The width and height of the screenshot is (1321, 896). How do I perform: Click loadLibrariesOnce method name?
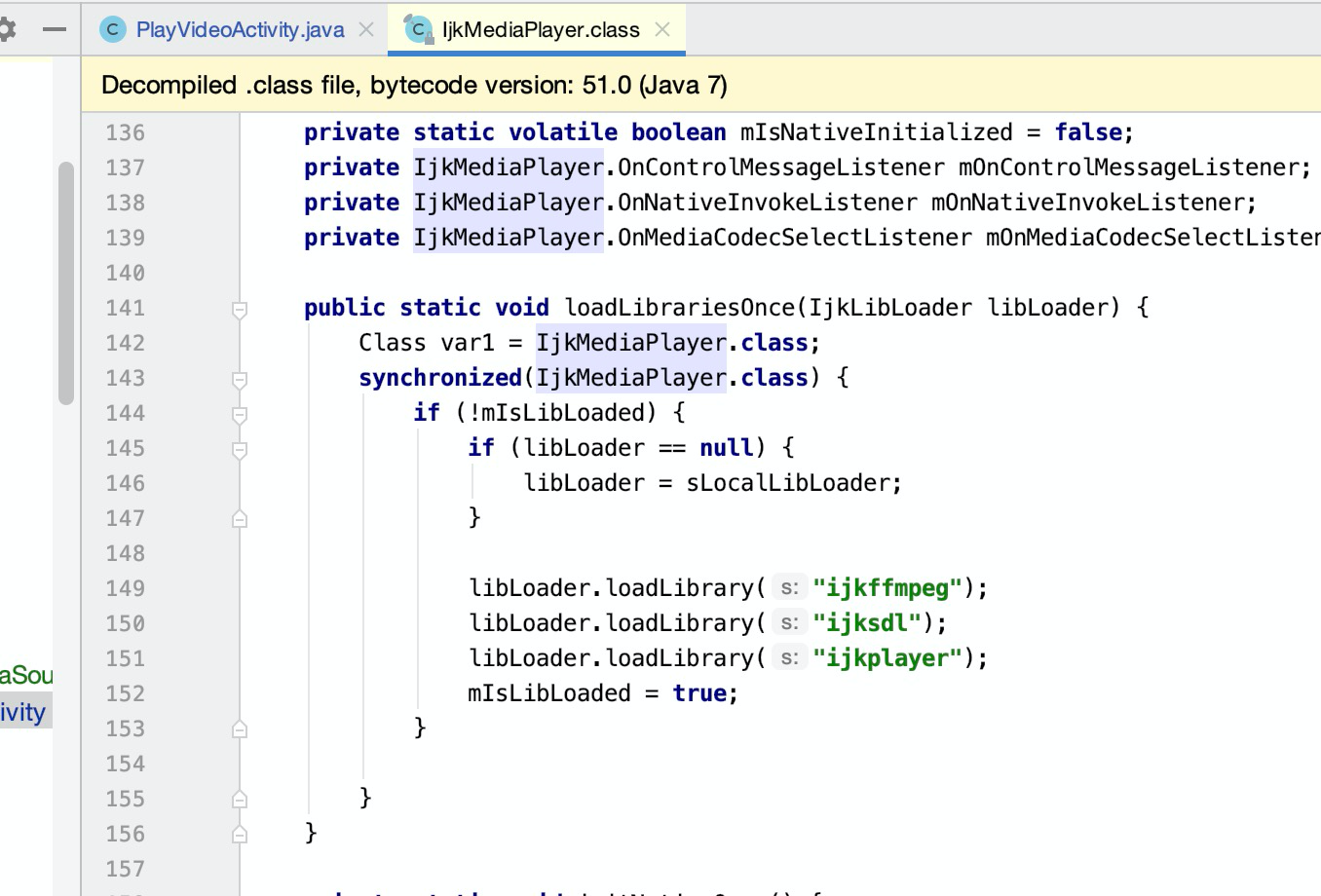[680, 308]
